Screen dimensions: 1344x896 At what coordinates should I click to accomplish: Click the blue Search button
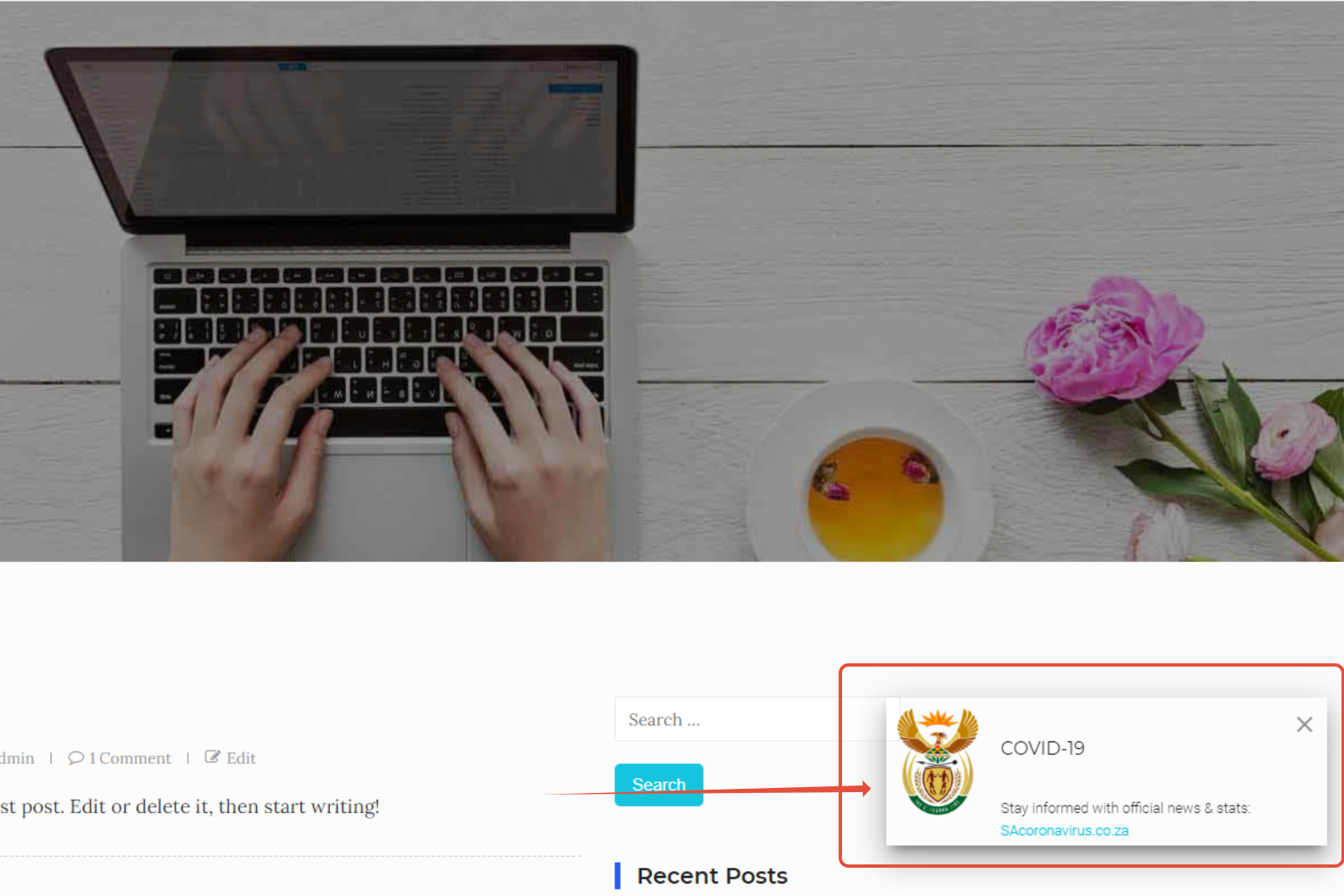point(659,785)
